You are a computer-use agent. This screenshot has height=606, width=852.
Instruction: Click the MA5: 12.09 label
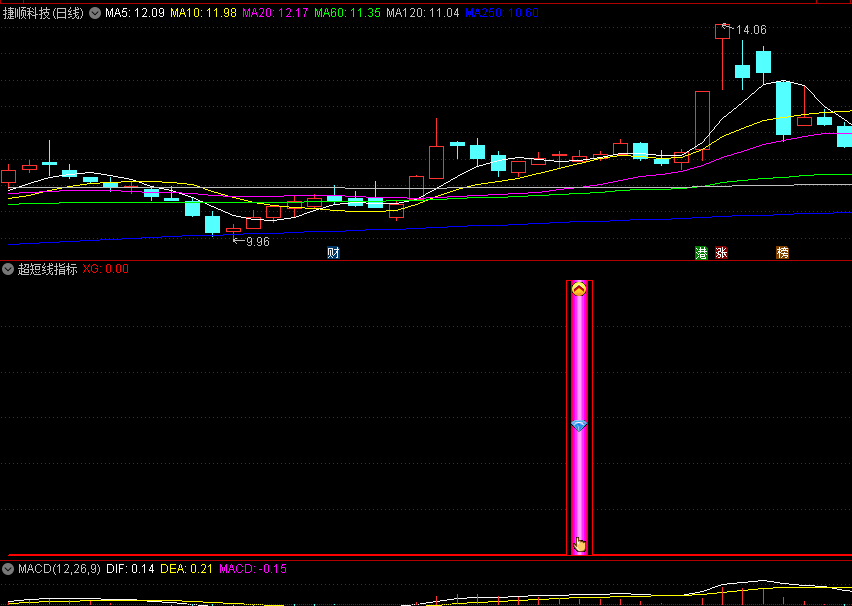[x=135, y=13]
